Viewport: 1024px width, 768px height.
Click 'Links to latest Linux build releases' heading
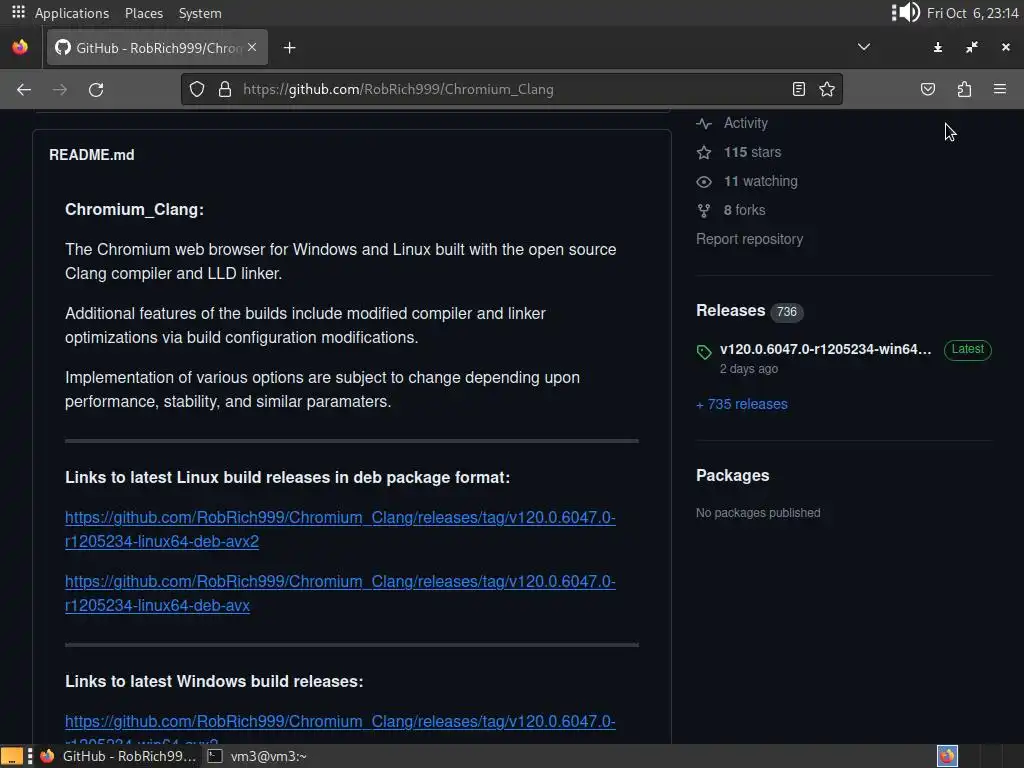coord(287,477)
